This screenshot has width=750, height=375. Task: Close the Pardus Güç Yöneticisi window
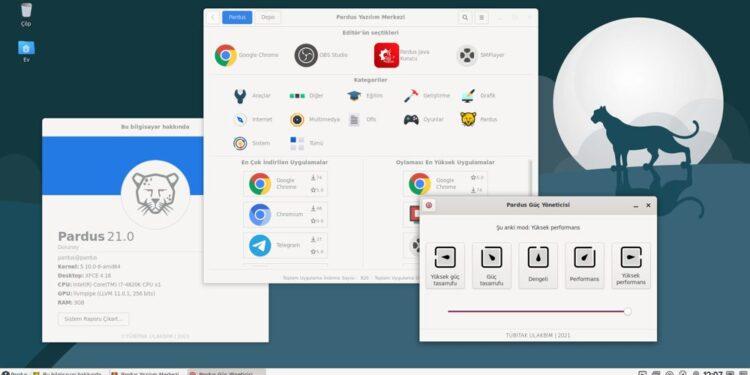[x=648, y=205]
